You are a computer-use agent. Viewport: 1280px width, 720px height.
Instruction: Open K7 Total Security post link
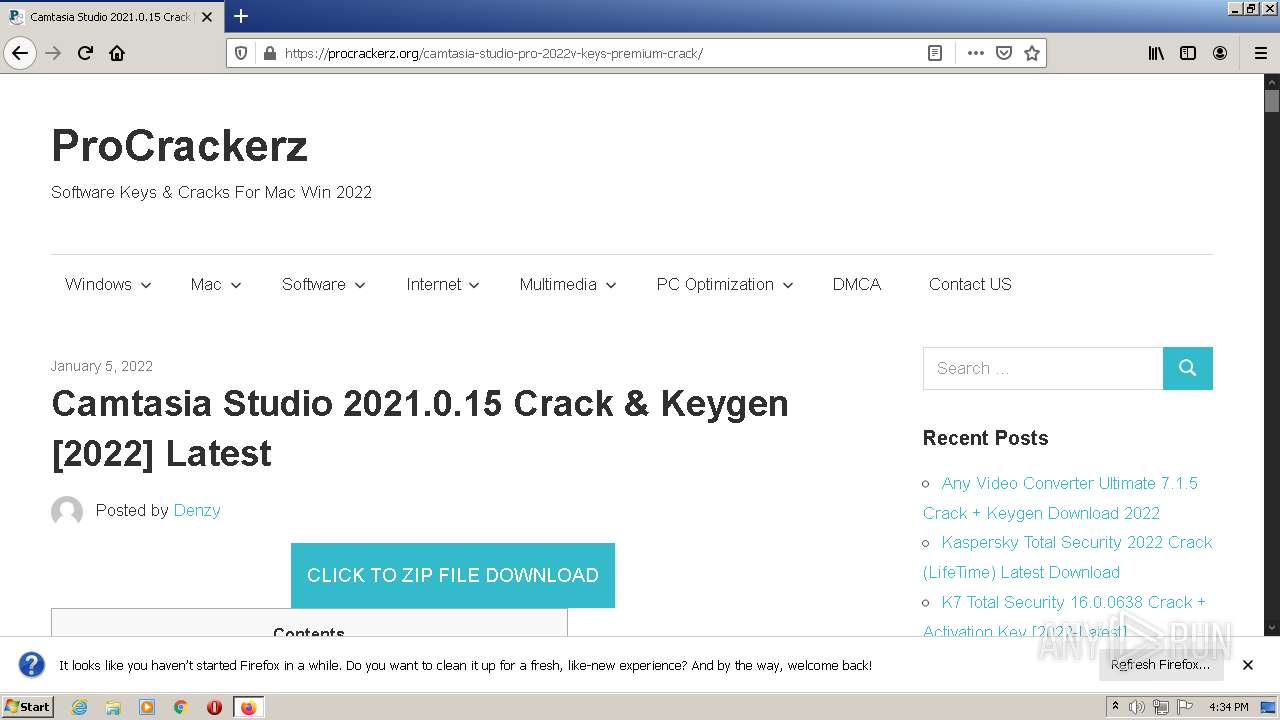click(x=1065, y=616)
